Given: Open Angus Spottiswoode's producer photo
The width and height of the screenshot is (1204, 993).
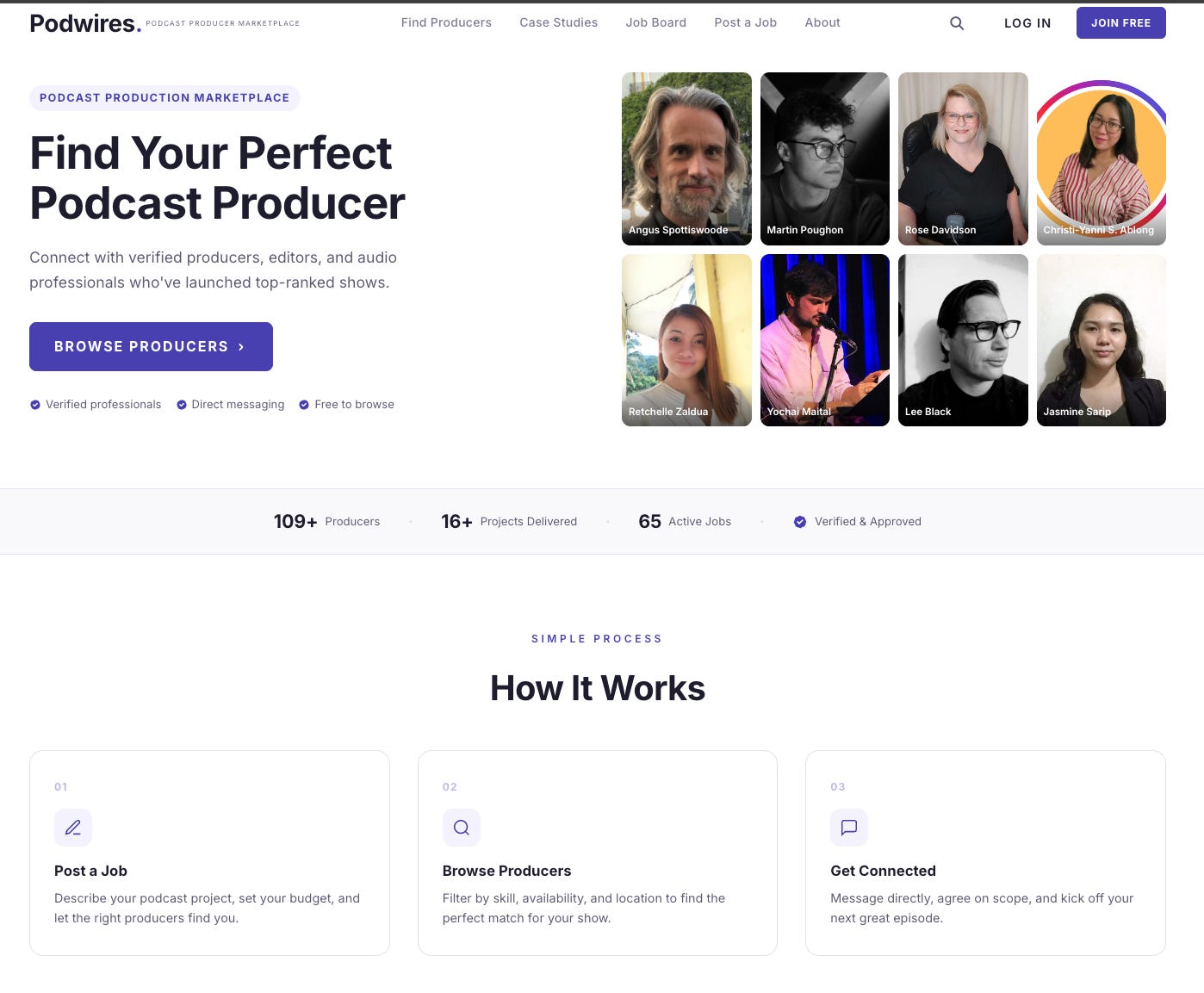Looking at the screenshot, I should (x=686, y=158).
